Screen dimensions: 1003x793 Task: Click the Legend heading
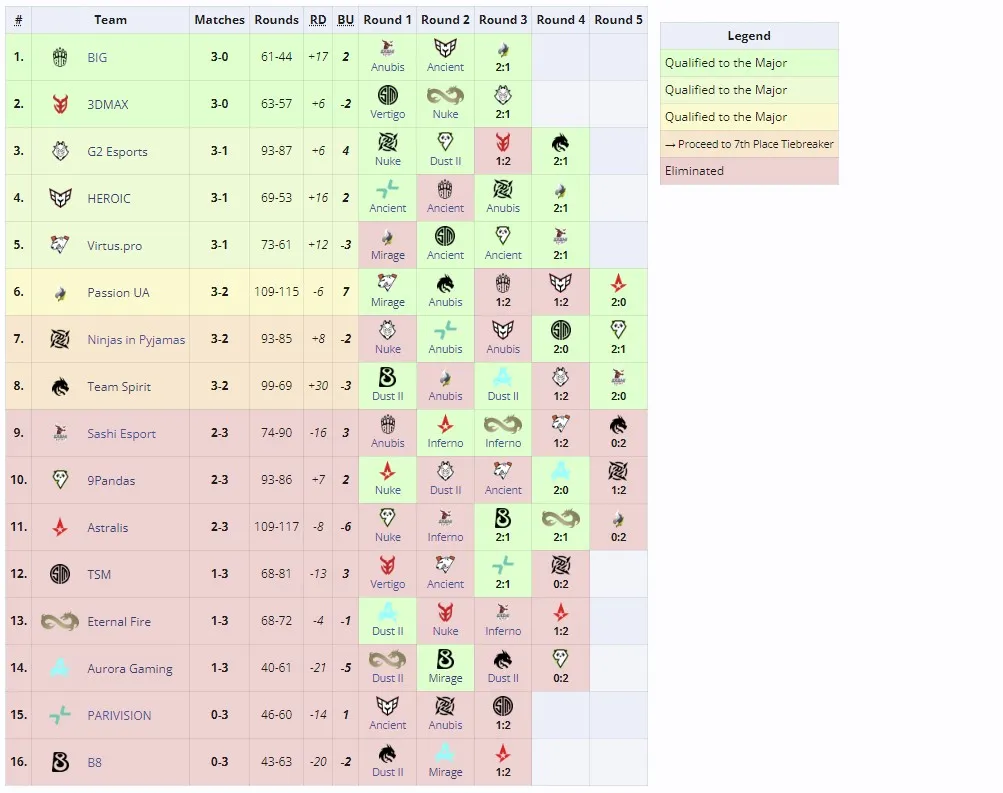point(749,36)
